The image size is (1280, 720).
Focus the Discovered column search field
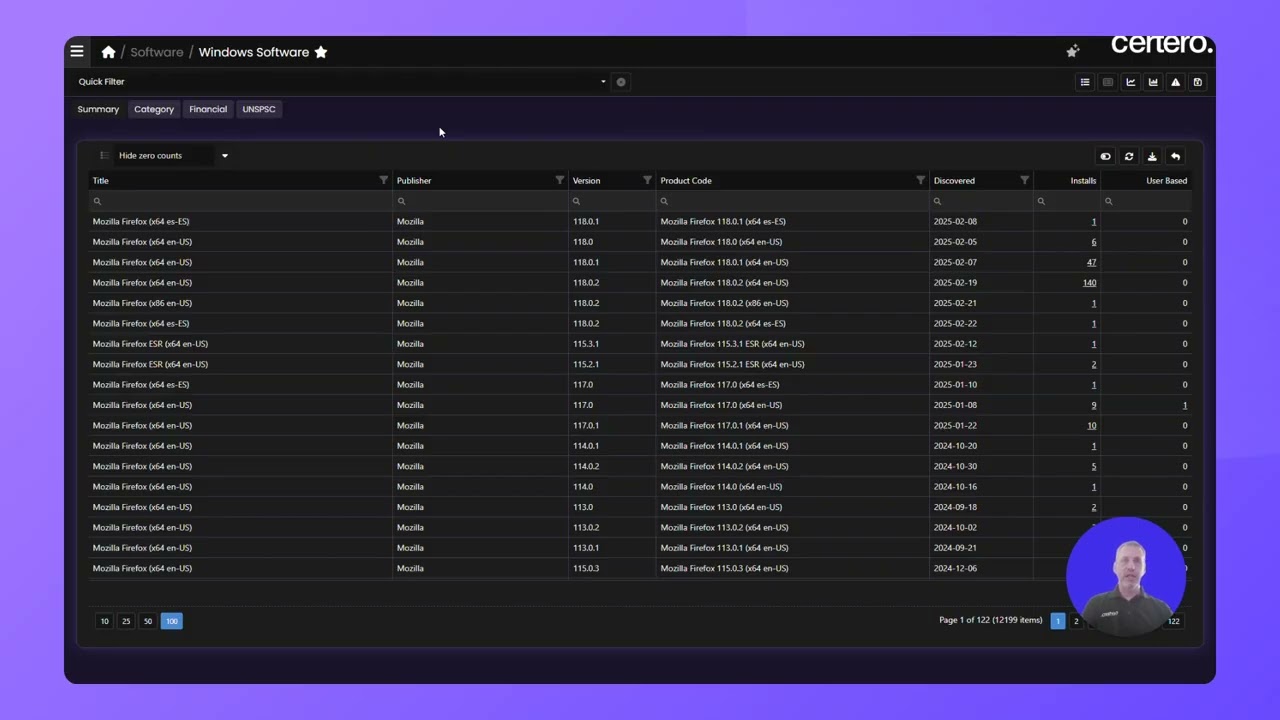981,201
